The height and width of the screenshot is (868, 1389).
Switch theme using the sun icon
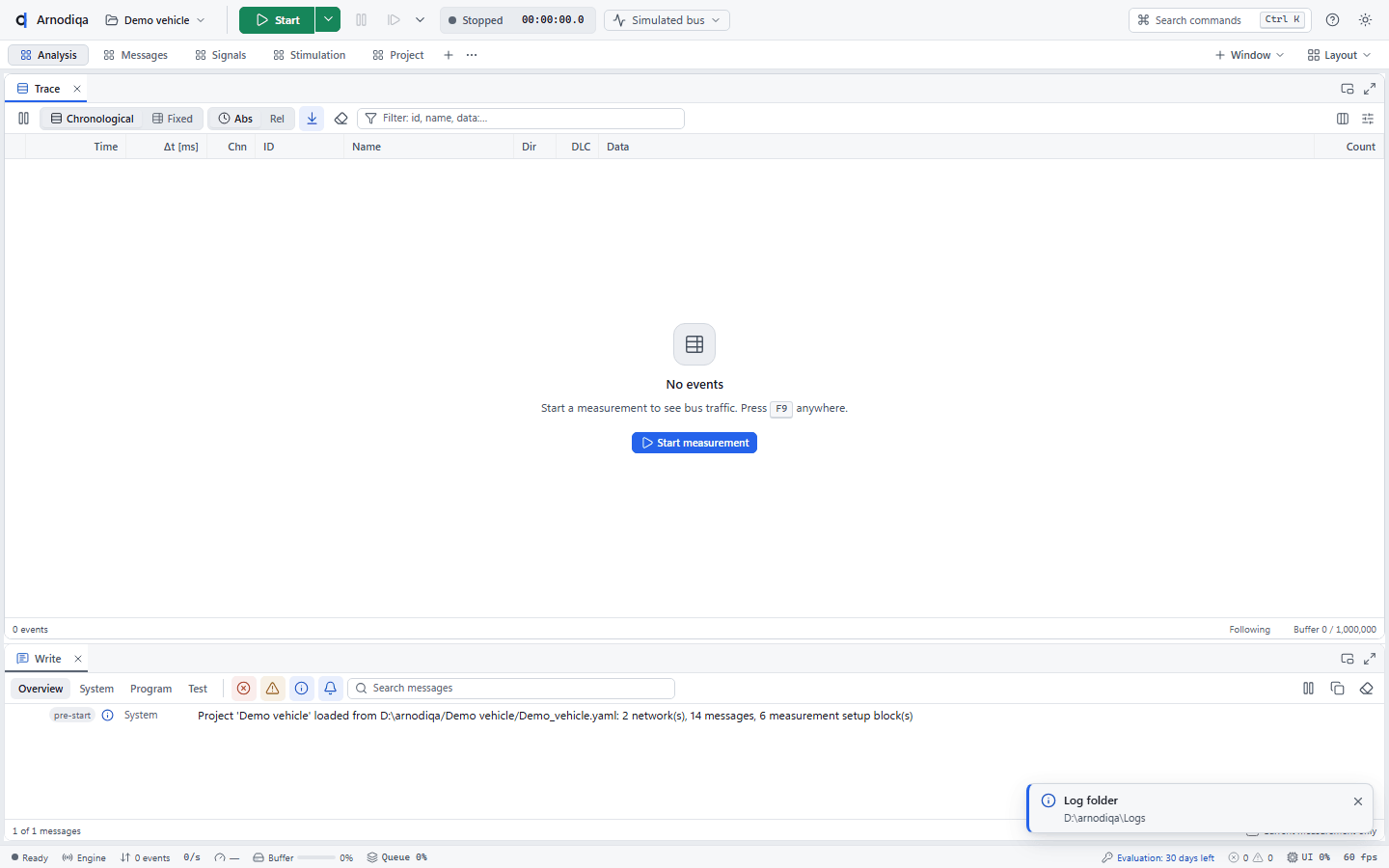(x=1365, y=20)
